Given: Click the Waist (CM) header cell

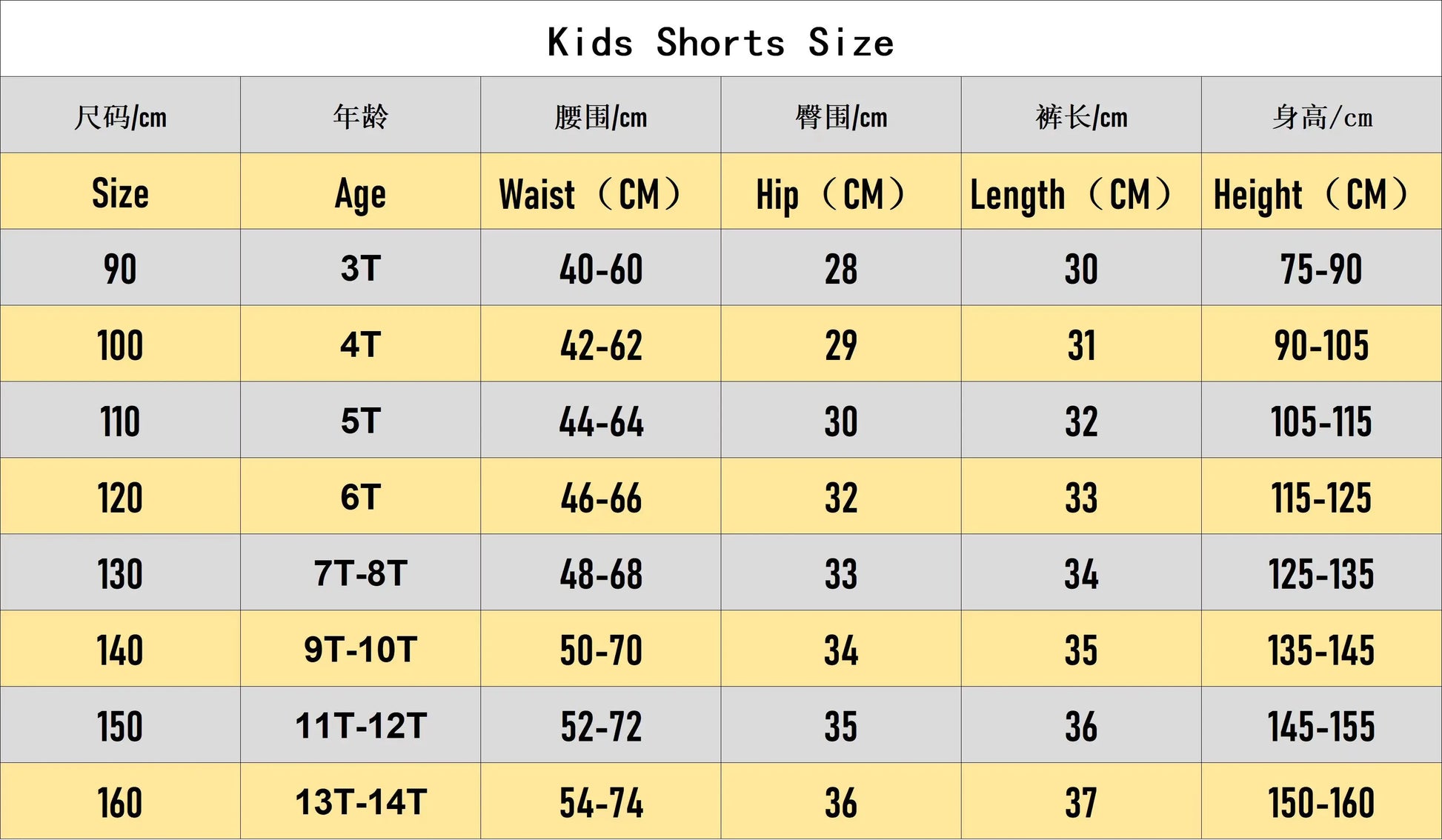Looking at the screenshot, I should coord(600,191).
